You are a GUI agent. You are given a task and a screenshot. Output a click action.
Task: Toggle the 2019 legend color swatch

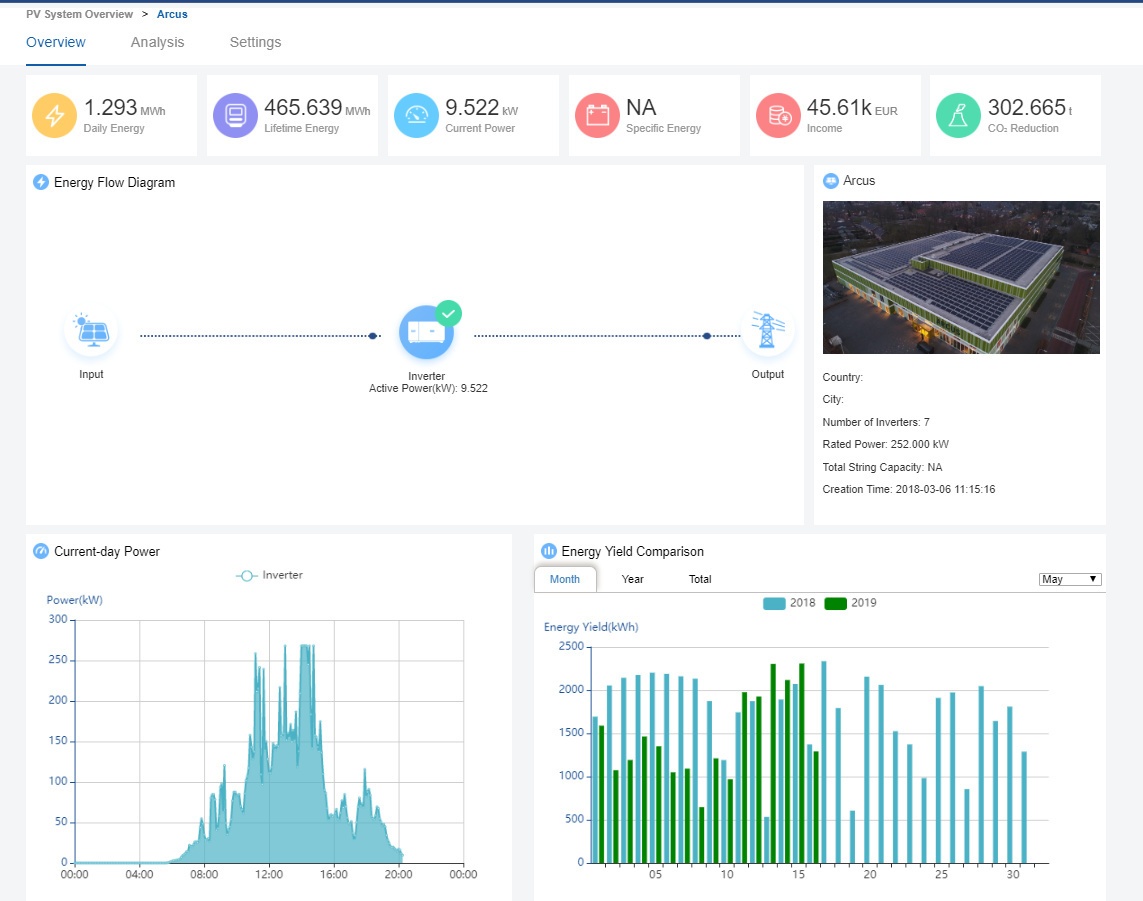(835, 604)
